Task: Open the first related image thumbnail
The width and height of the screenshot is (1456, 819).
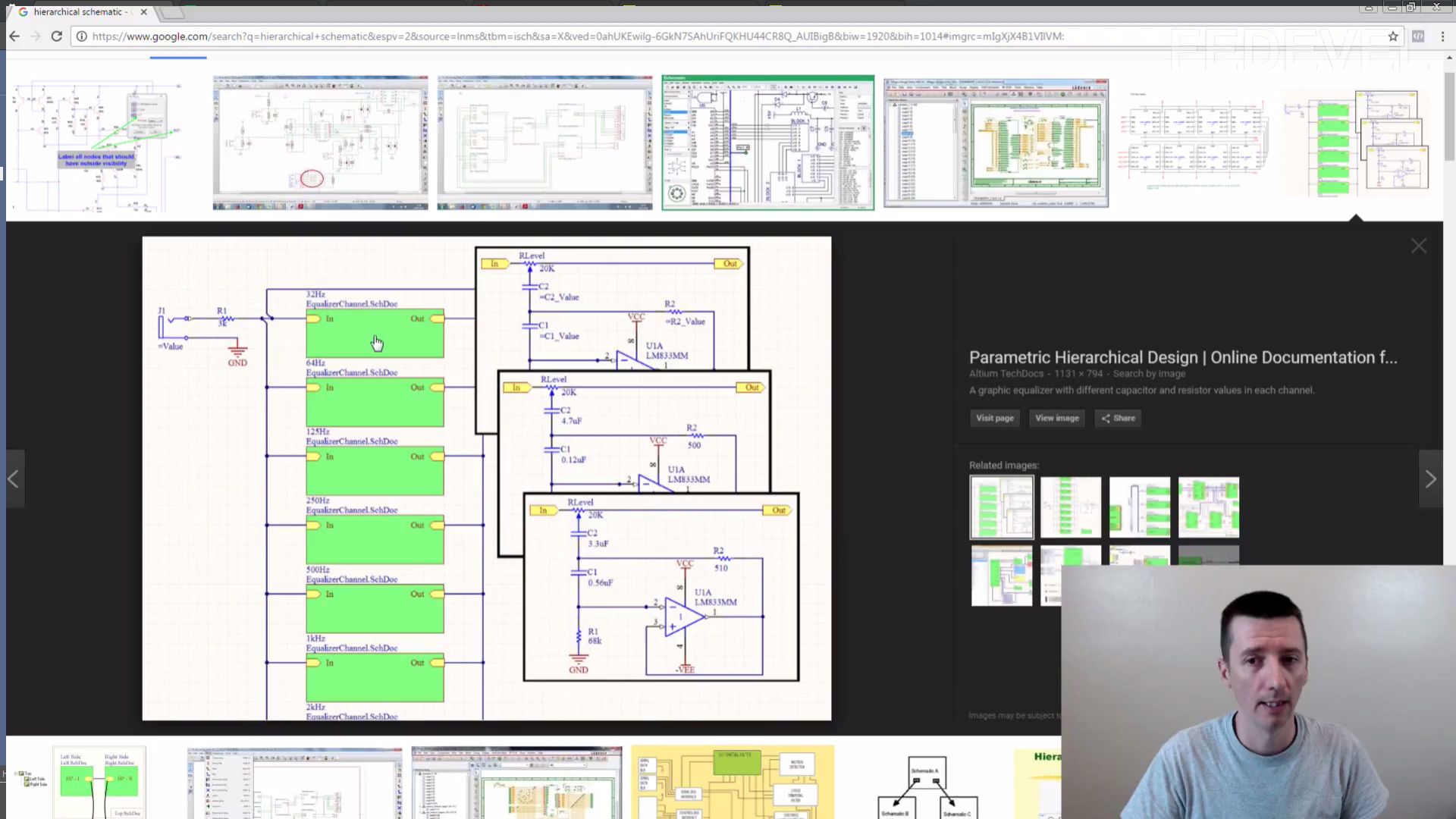Action: coord(1001,507)
